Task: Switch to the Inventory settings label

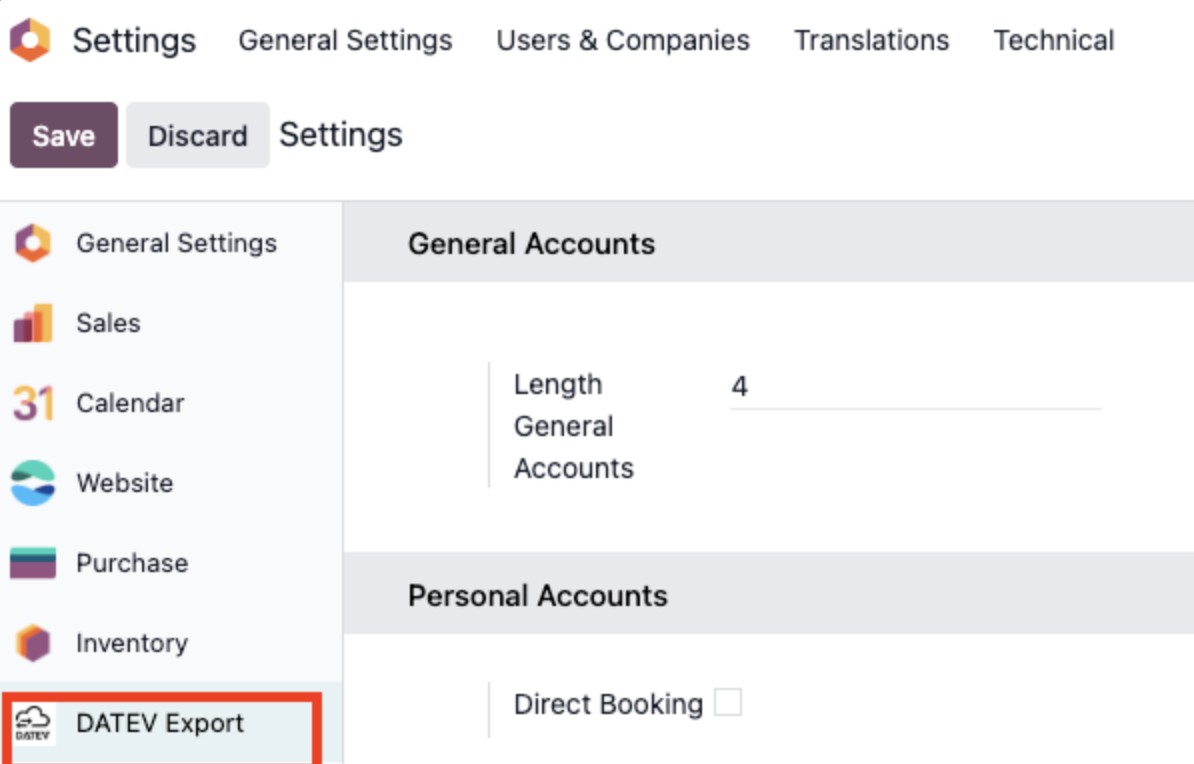Action: (x=132, y=643)
